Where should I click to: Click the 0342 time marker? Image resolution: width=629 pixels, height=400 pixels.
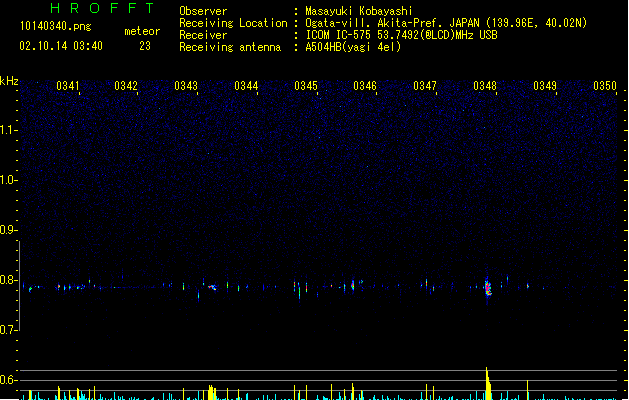[126, 86]
